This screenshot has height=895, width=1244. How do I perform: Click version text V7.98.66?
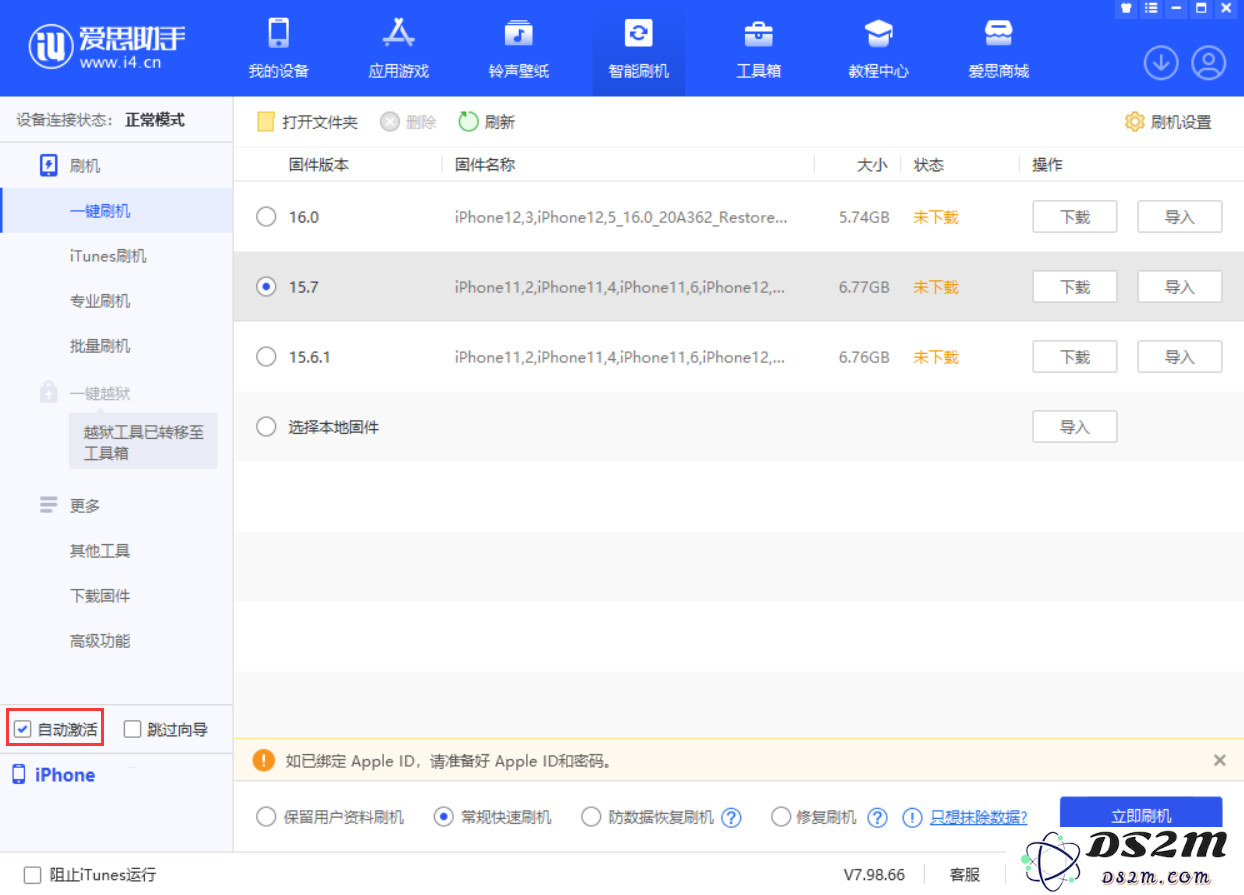(874, 875)
